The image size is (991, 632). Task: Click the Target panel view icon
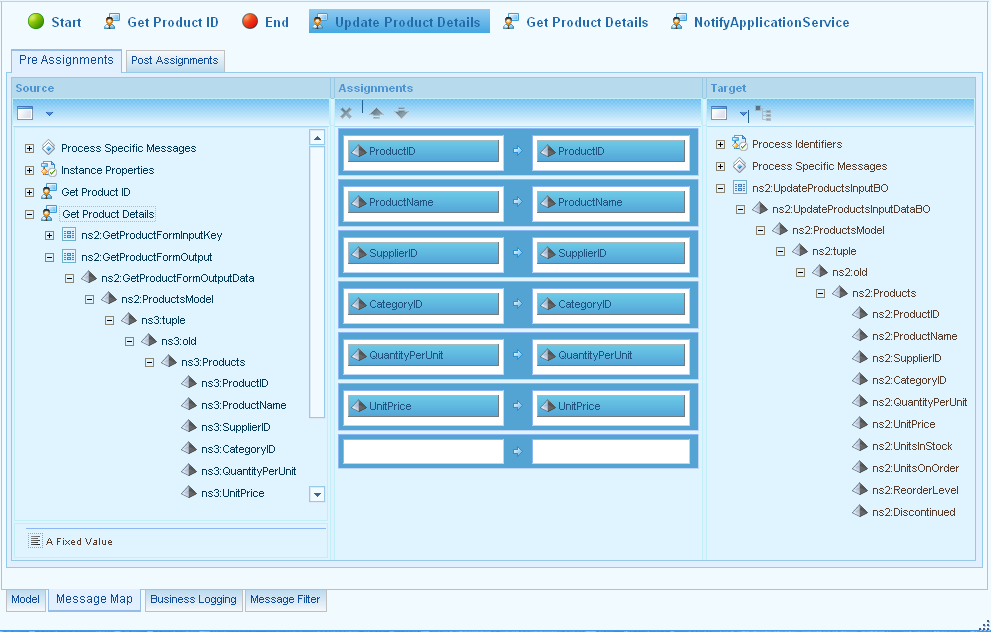(719, 113)
